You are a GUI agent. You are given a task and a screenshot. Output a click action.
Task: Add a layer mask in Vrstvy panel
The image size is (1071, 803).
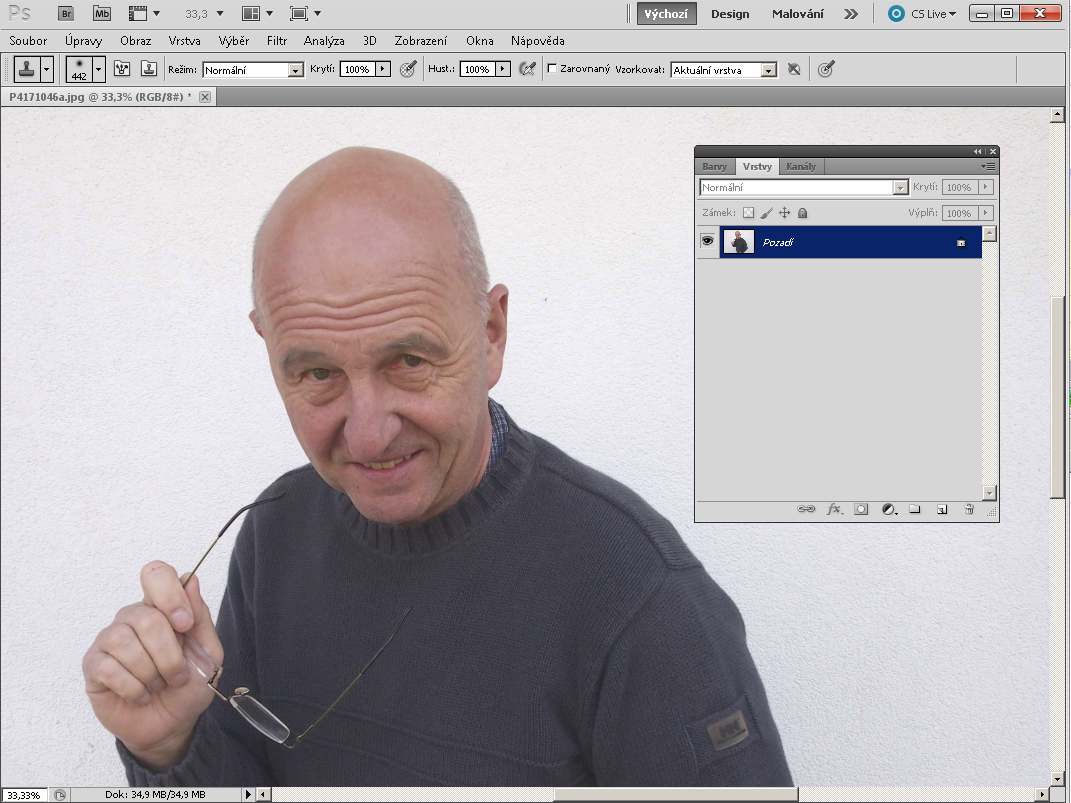pyautogui.click(x=861, y=509)
